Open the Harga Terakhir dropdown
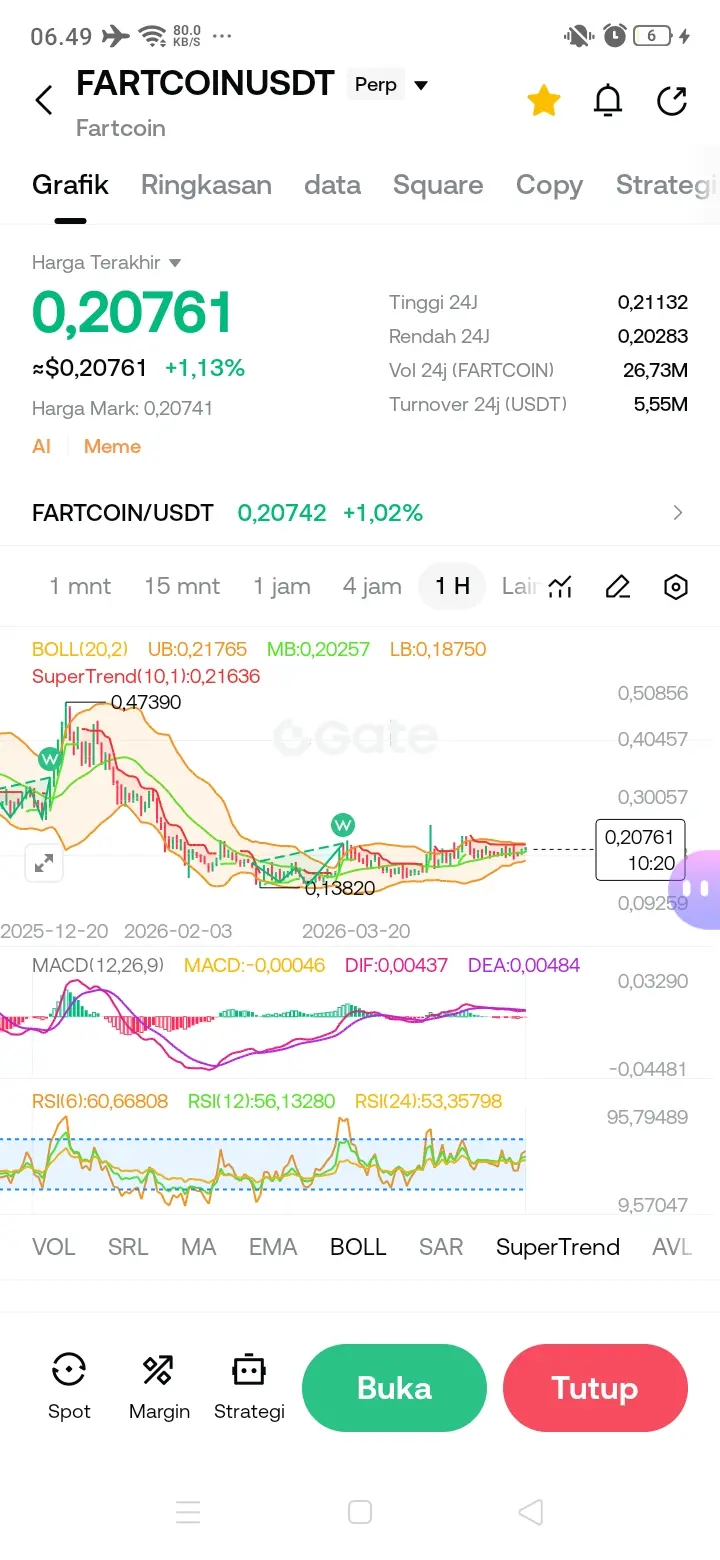 tap(106, 263)
